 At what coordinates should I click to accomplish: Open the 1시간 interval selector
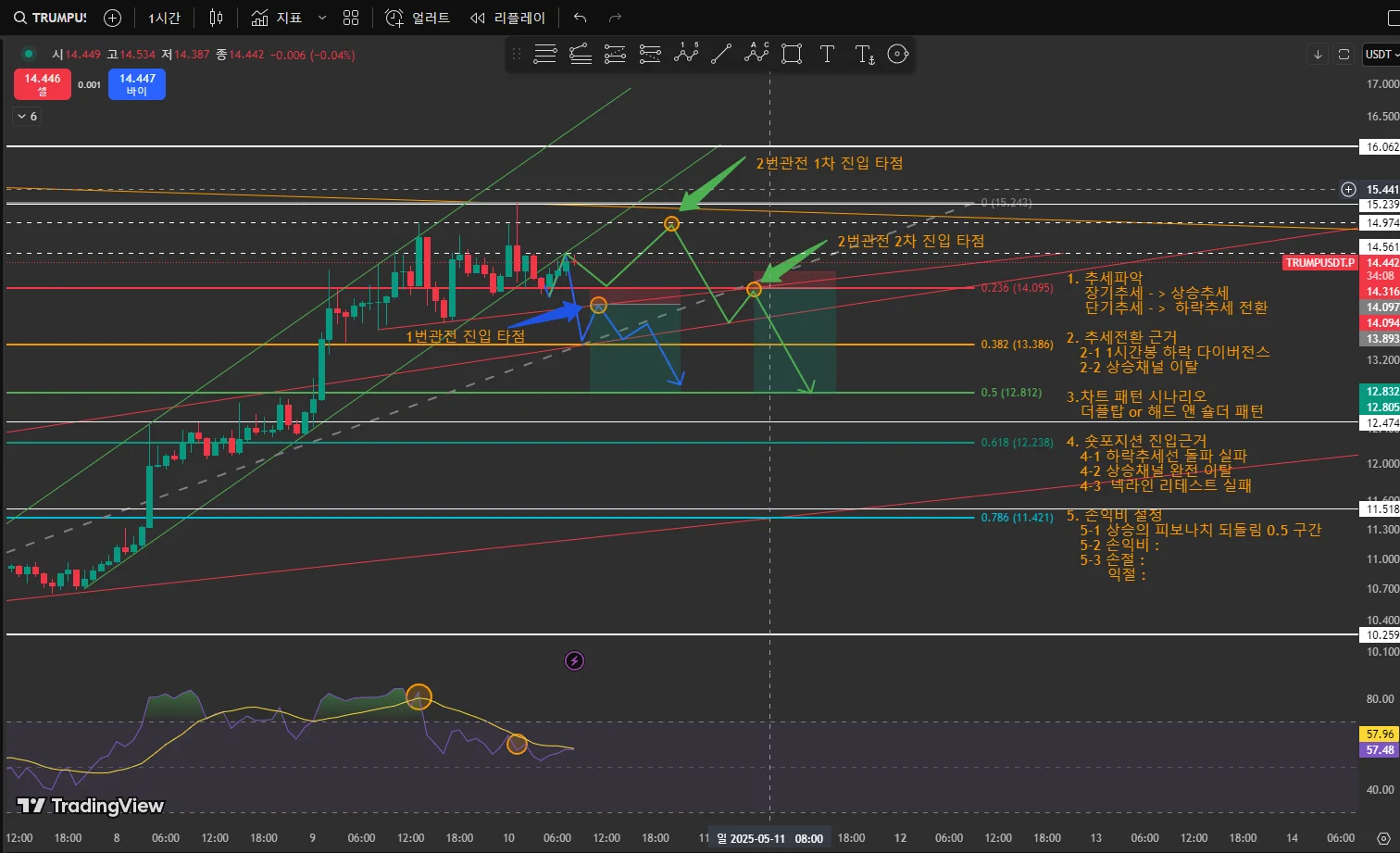pyautogui.click(x=165, y=18)
